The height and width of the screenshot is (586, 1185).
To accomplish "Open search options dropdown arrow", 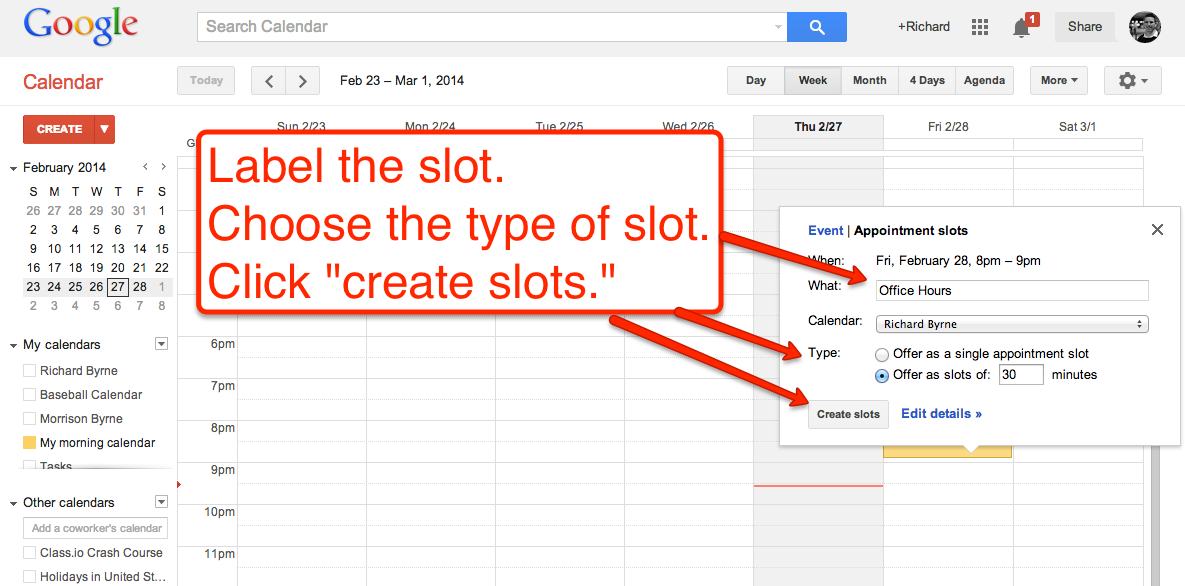I will (x=778, y=27).
